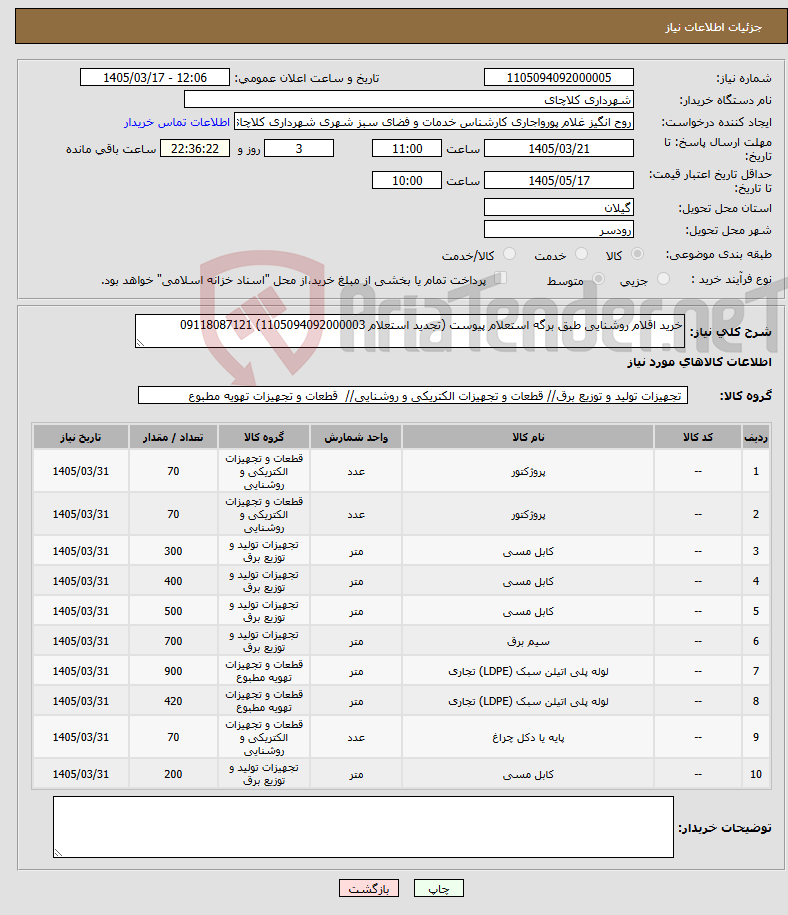Click the تعداد / مقدار column header
This screenshot has width=788, height=915.
coord(173,437)
